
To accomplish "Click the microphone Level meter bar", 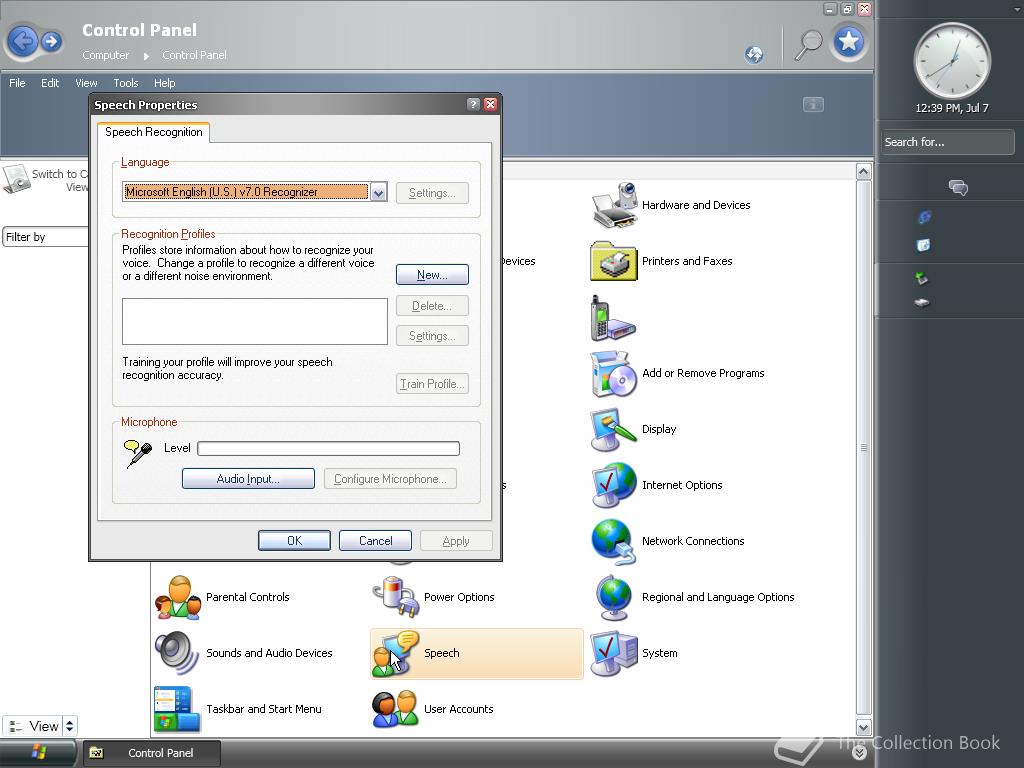I will pos(328,448).
